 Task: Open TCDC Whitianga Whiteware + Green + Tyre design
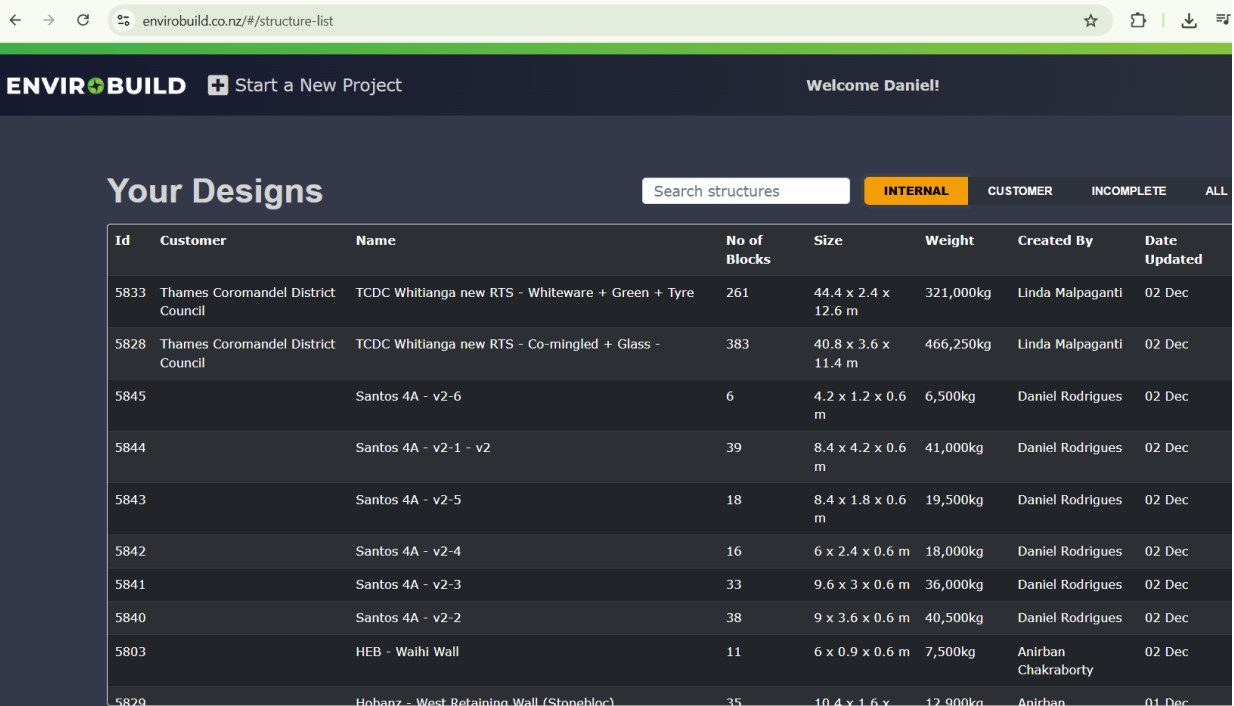(x=525, y=293)
